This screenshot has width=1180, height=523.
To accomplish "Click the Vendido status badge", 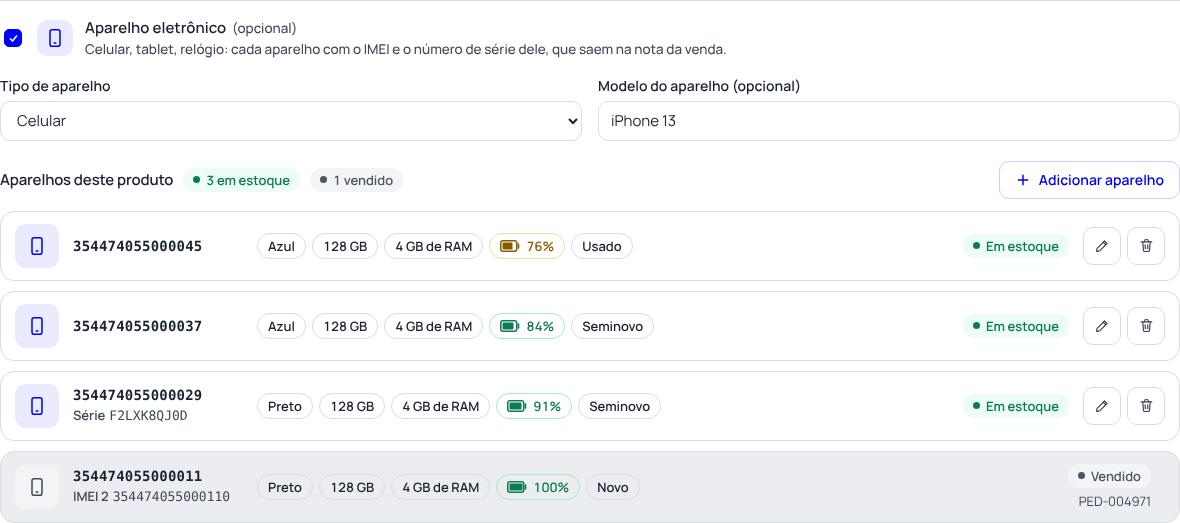I will (1109, 476).
